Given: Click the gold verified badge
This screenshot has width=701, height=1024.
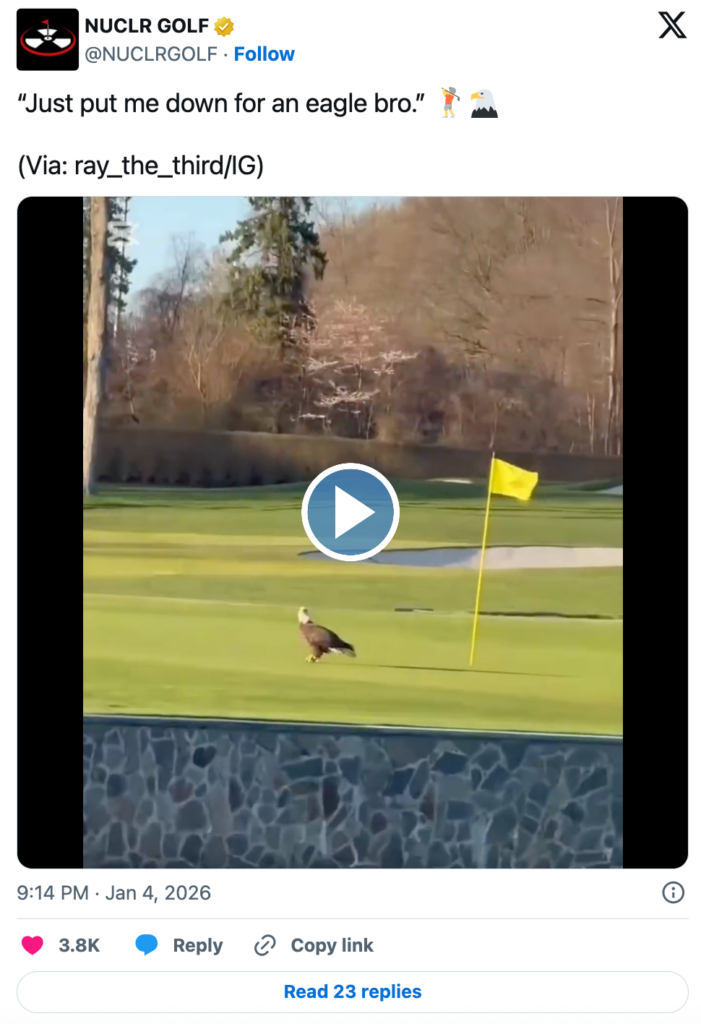Looking at the screenshot, I should click(224, 26).
